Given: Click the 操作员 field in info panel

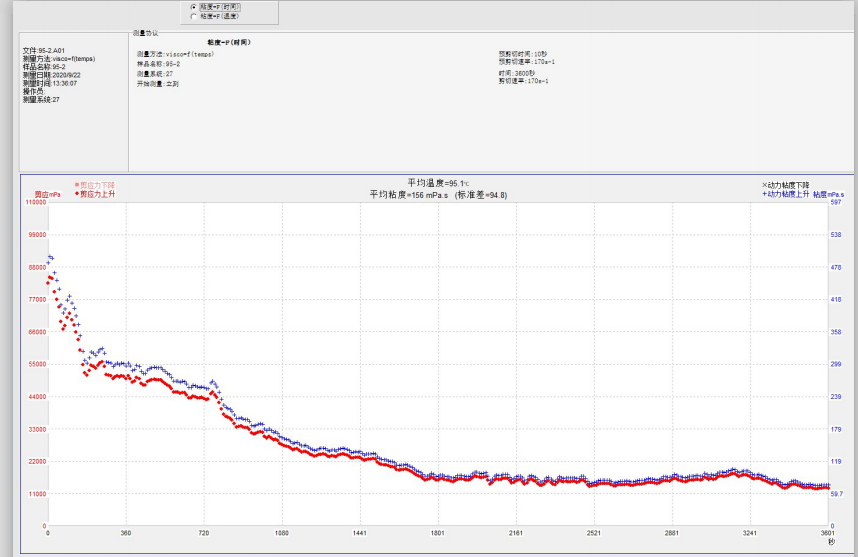Looking at the screenshot, I should click(33, 91).
